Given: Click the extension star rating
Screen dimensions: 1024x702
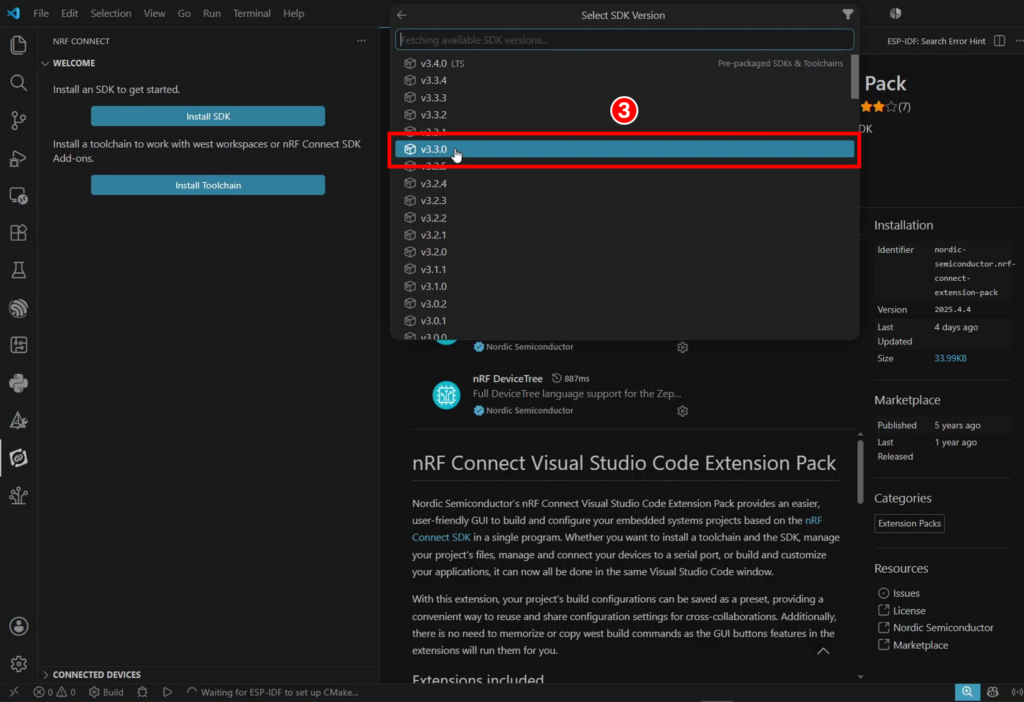Looking at the screenshot, I should (885, 107).
